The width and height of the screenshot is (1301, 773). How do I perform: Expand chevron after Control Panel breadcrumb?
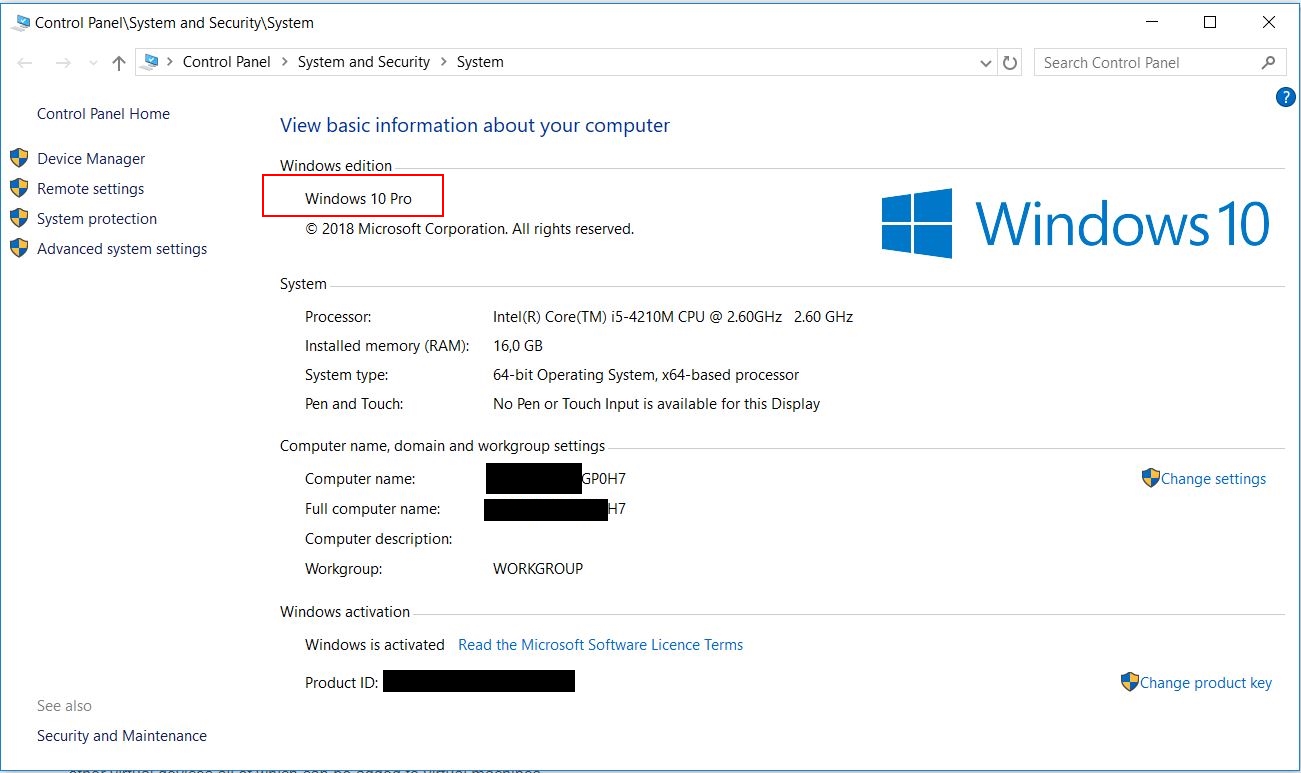point(284,62)
